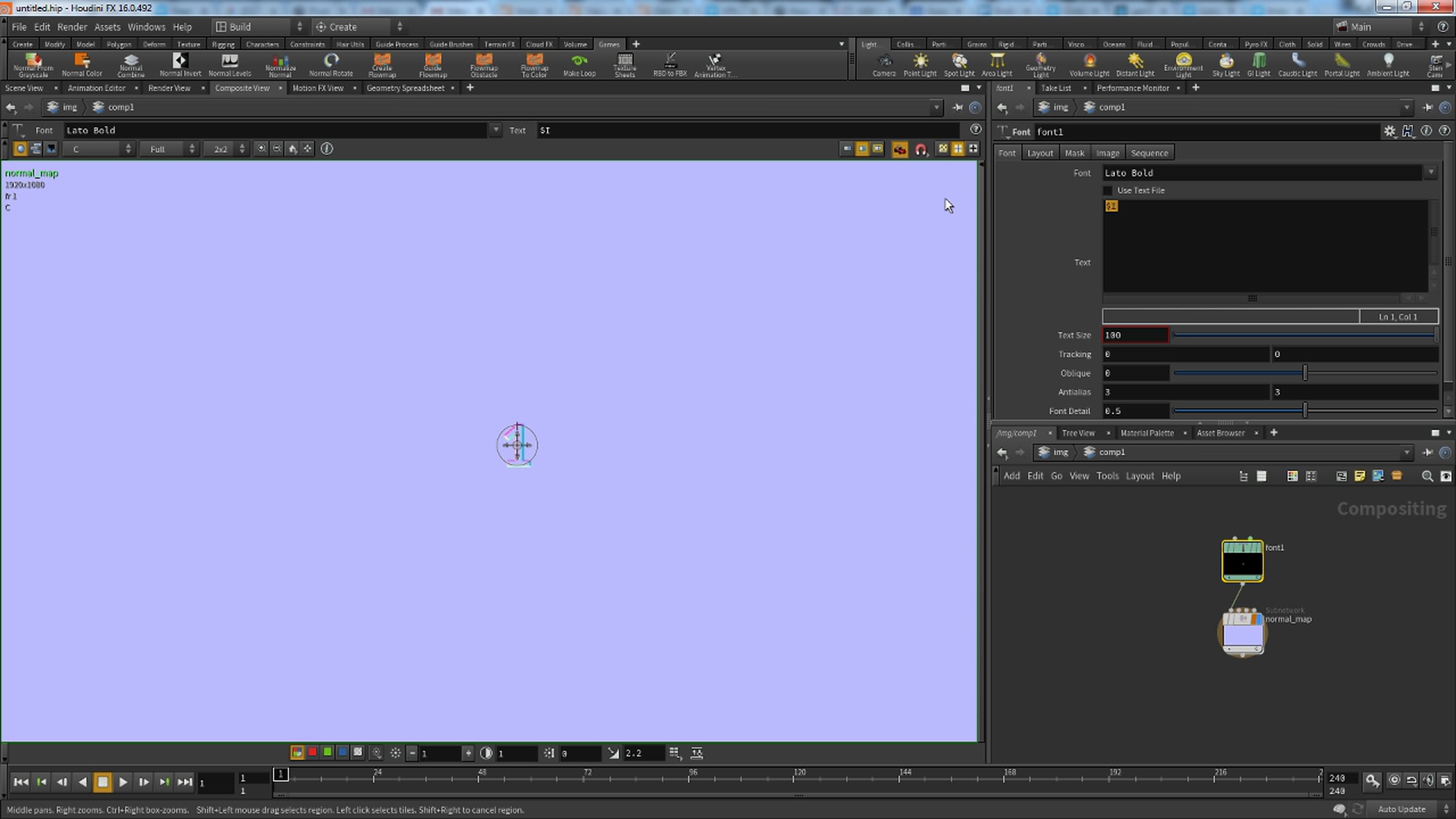The height and width of the screenshot is (819, 1456).
Task: Toggle the green channel display
Action: [328, 752]
